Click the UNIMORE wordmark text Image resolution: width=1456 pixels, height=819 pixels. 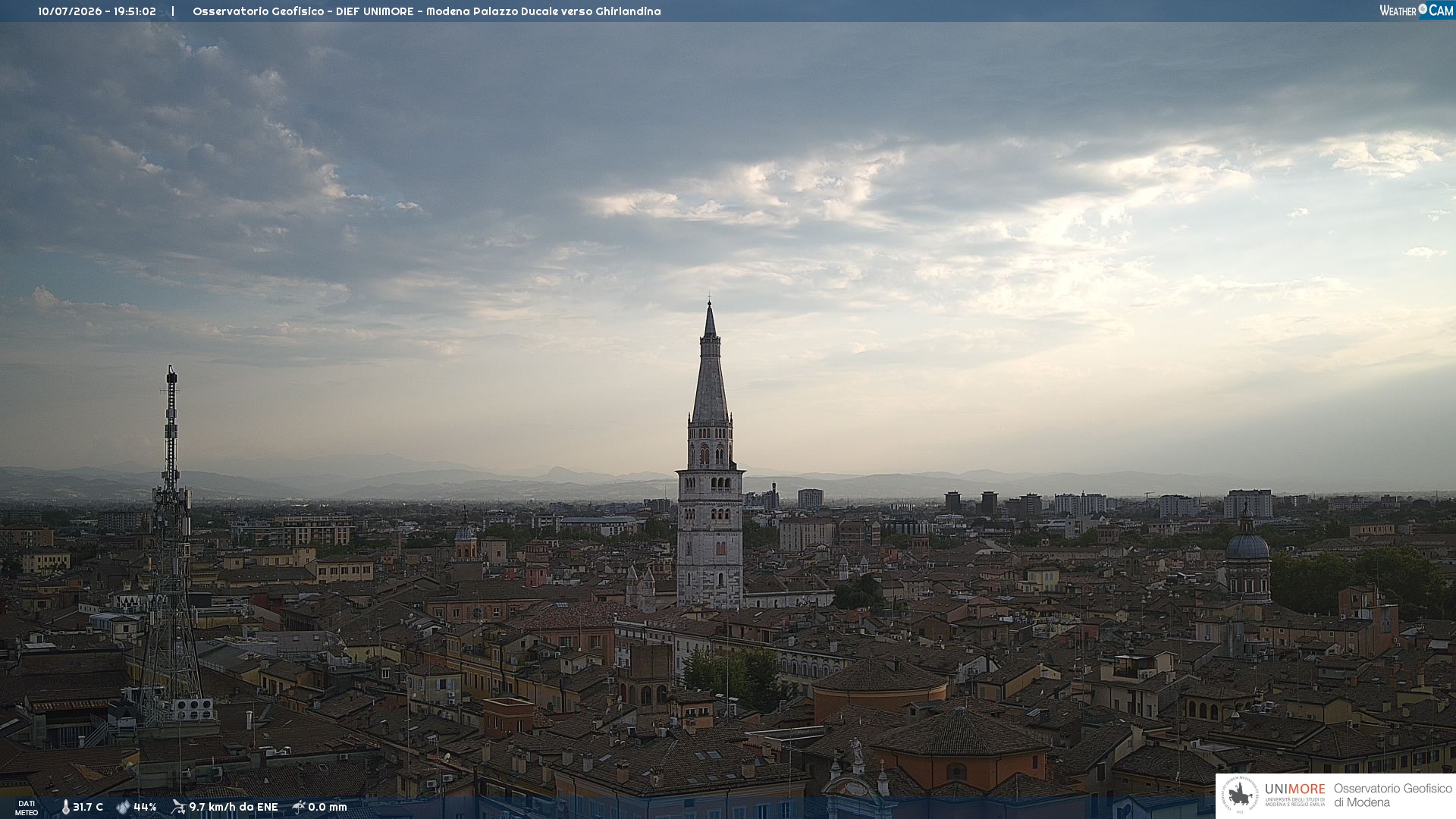point(1295,789)
